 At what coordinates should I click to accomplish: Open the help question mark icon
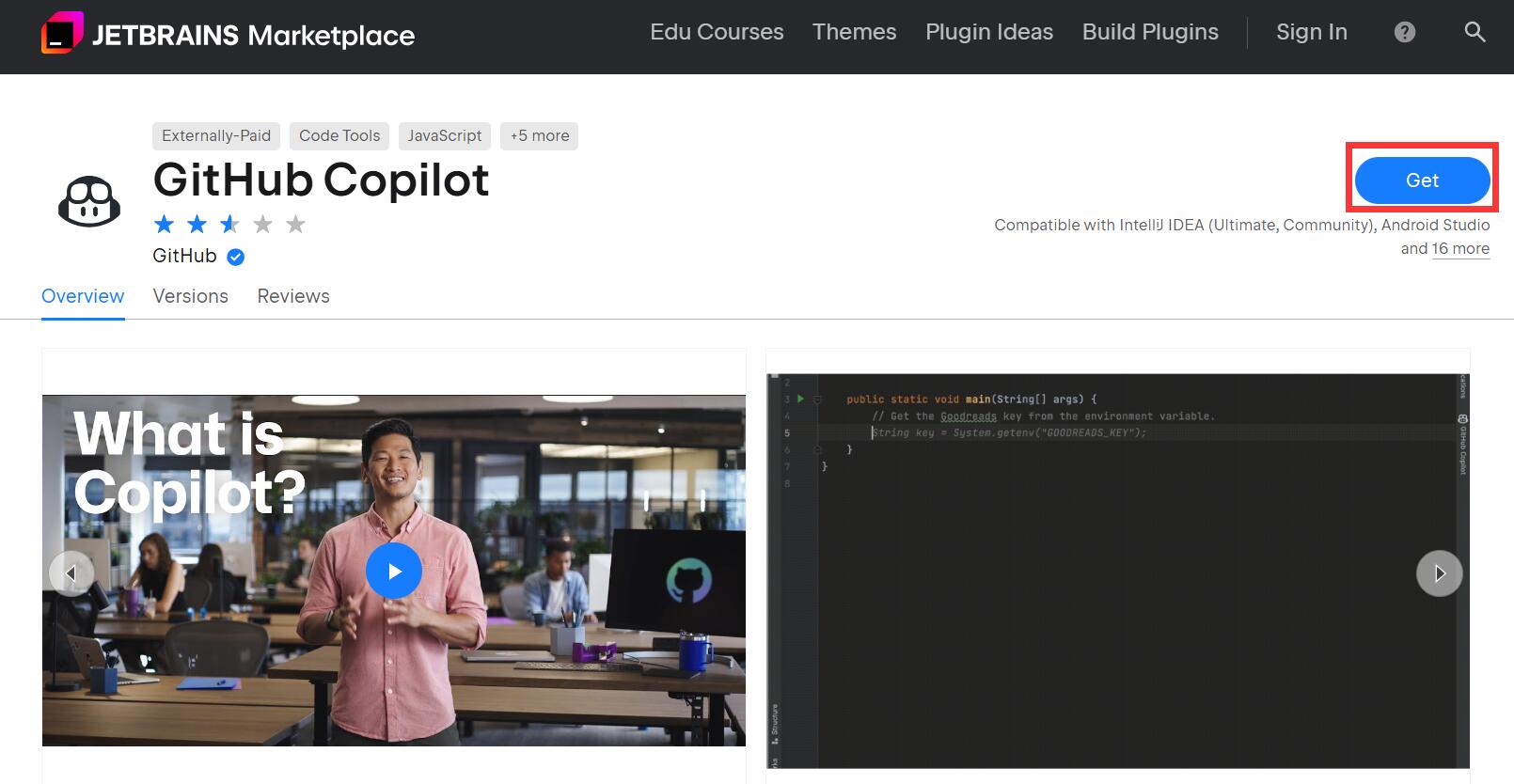coord(1405,32)
